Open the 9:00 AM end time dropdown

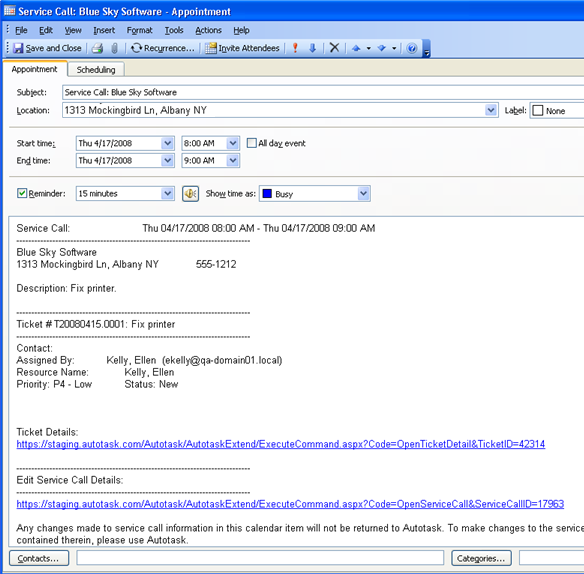click(x=233, y=161)
